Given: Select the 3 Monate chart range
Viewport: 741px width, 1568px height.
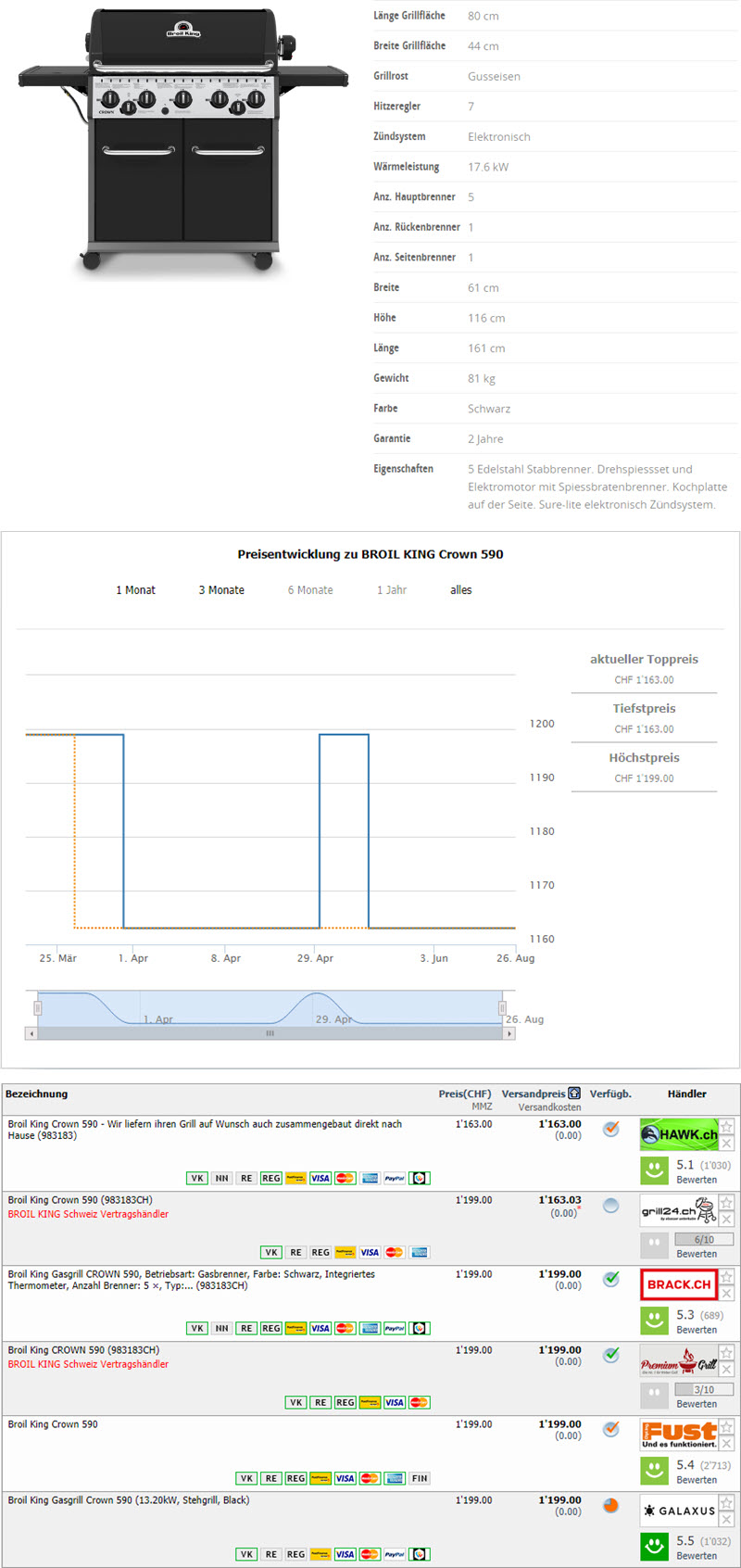Looking at the screenshot, I should pos(221,590).
